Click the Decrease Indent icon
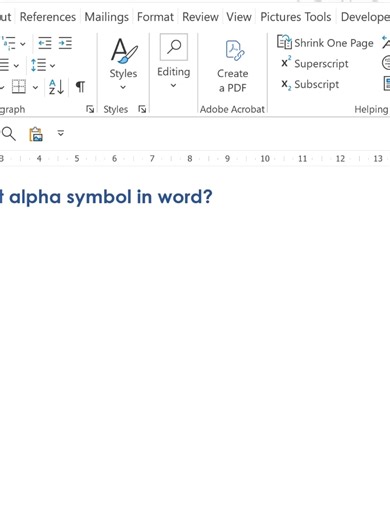 [x=45, y=43]
